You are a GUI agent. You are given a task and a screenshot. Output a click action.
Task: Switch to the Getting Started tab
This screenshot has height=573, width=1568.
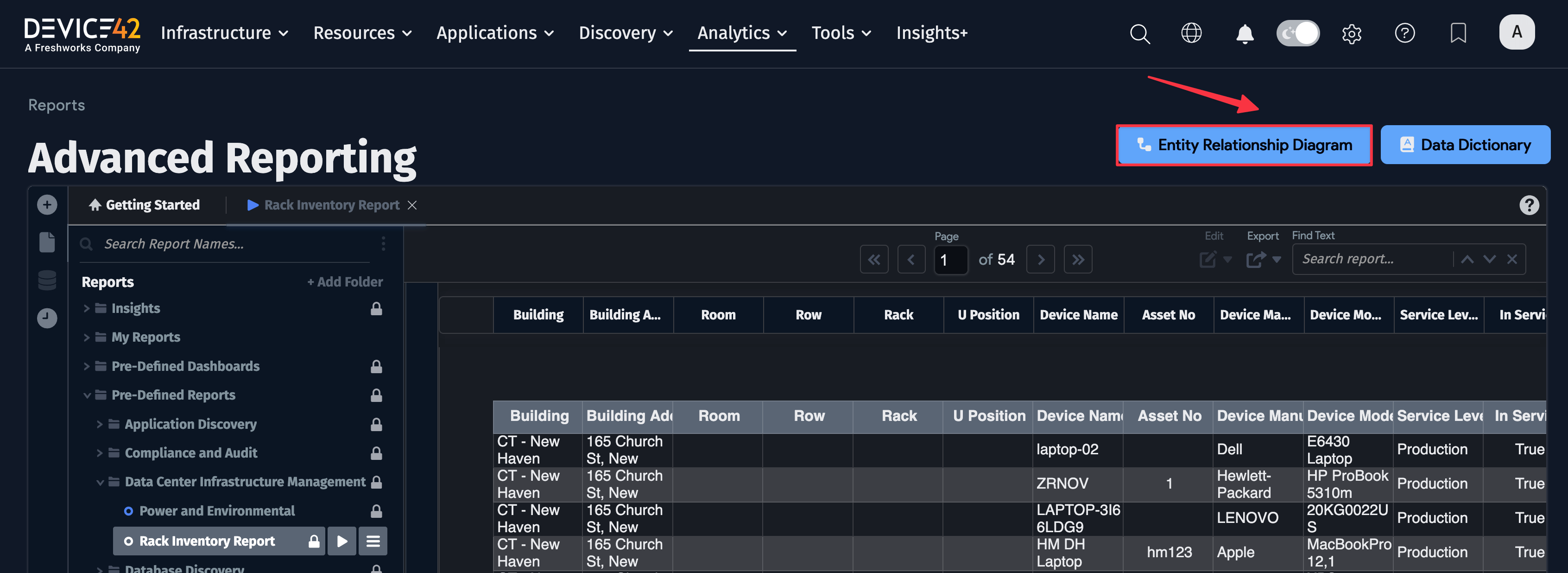click(145, 205)
